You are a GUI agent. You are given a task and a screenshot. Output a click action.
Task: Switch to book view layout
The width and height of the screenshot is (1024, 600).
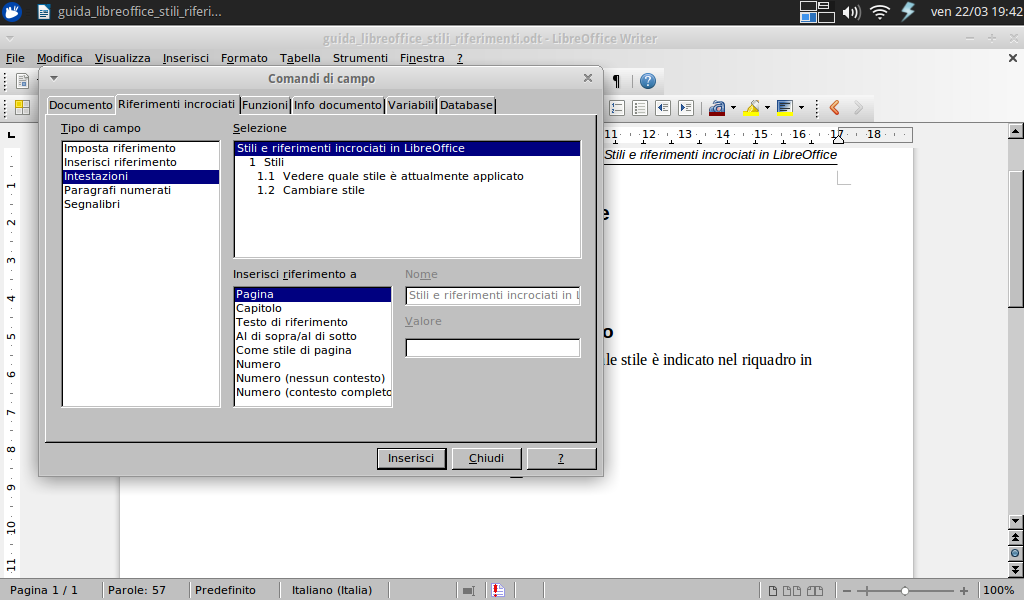[x=815, y=591]
